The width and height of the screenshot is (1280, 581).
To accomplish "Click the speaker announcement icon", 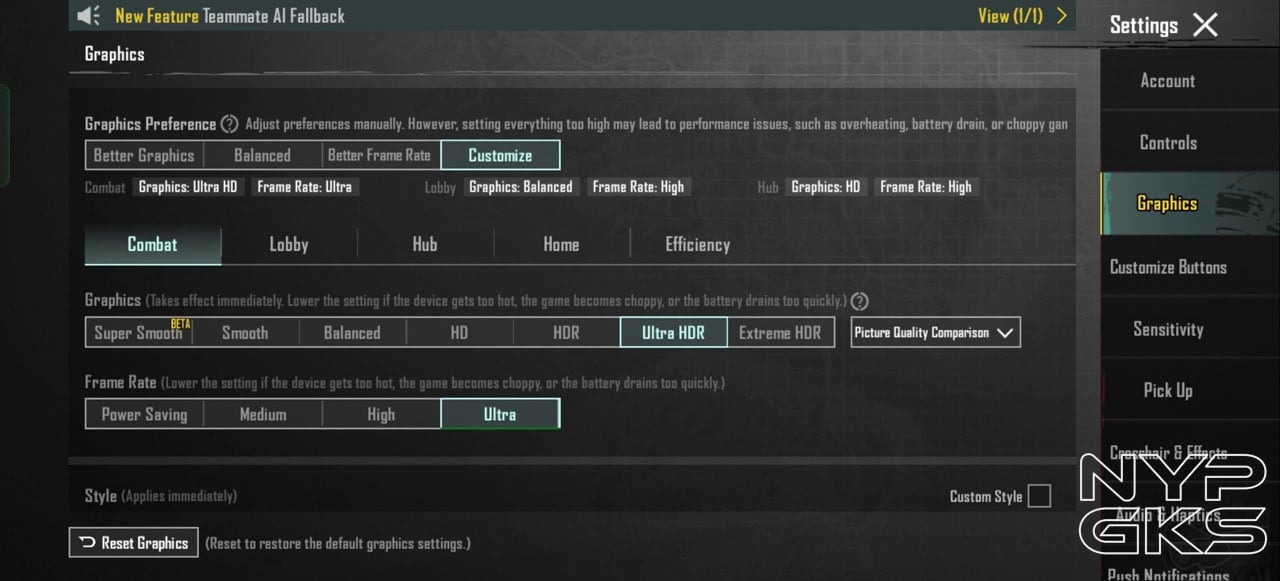I will tap(89, 15).
